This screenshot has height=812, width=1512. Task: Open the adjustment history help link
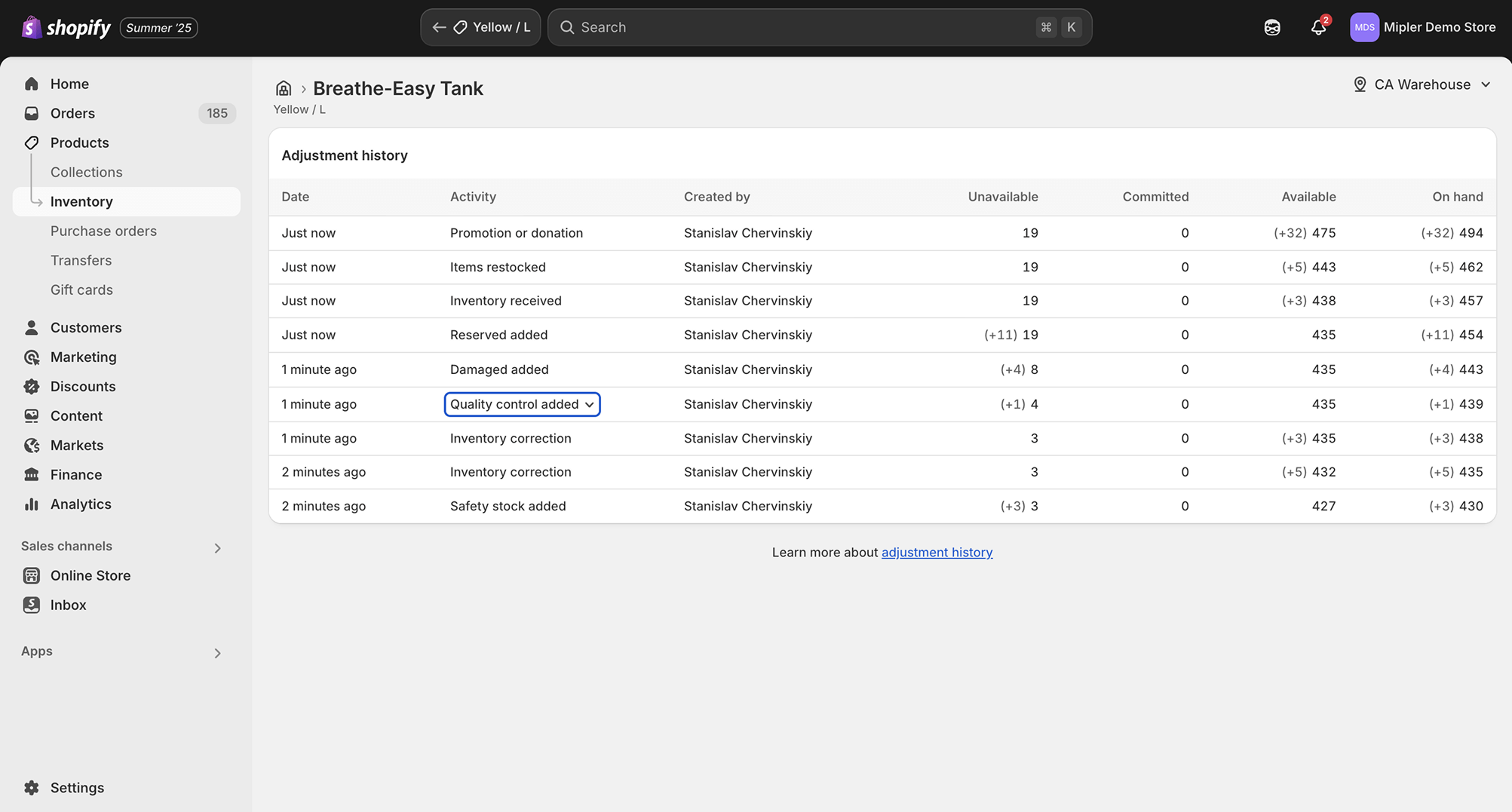click(x=937, y=552)
